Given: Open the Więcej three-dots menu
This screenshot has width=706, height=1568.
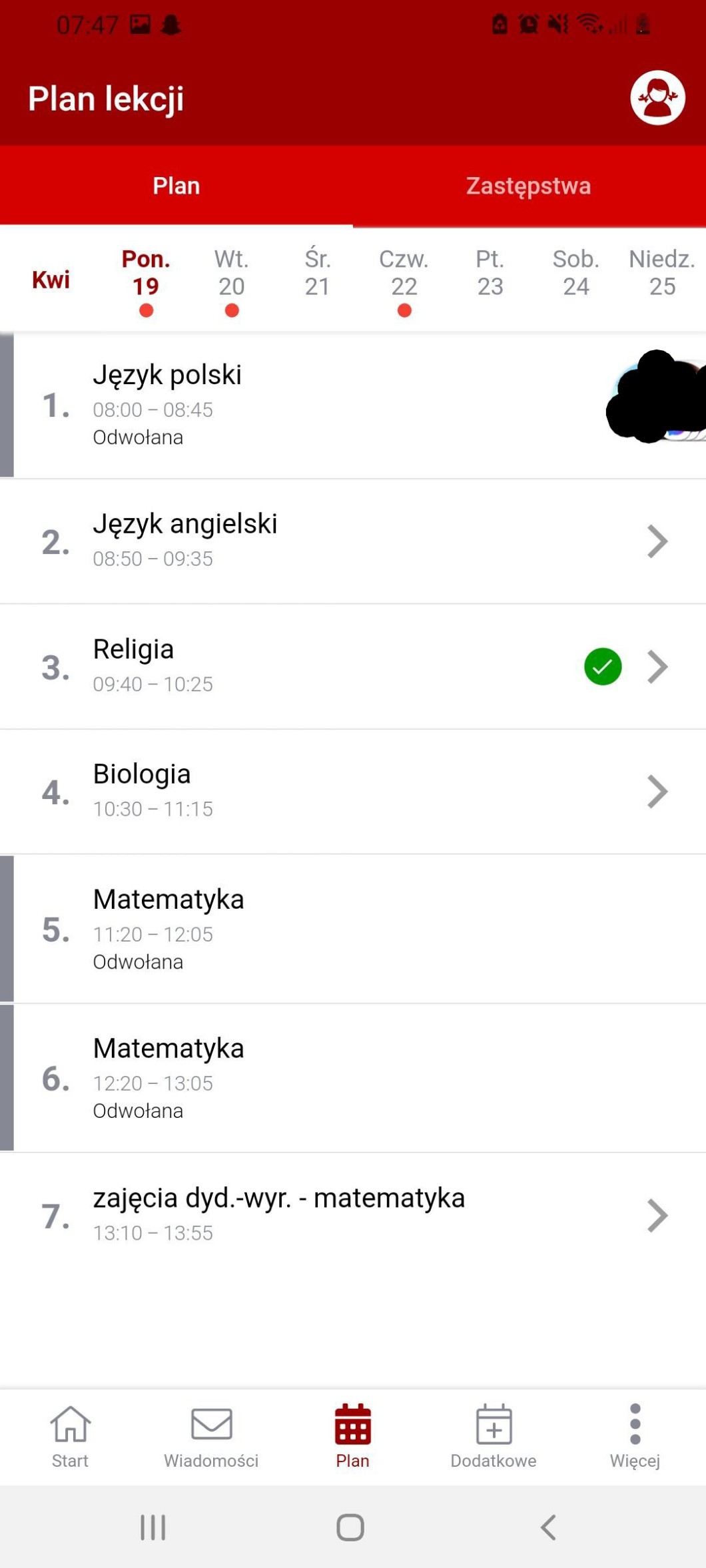Looking at the screenshot, I should point(635,1425).
